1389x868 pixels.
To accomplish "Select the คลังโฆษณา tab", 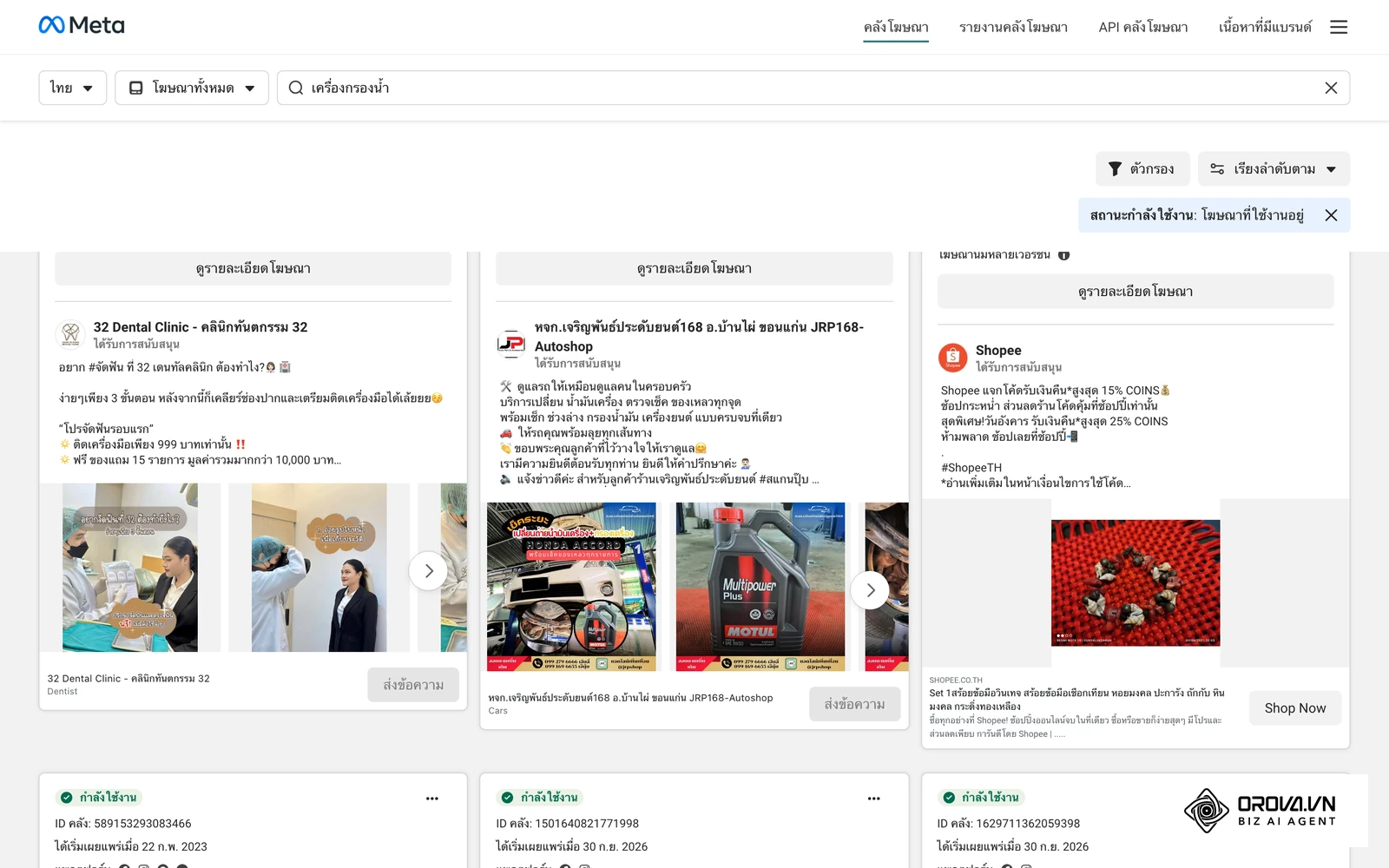I will coord(896,27).
